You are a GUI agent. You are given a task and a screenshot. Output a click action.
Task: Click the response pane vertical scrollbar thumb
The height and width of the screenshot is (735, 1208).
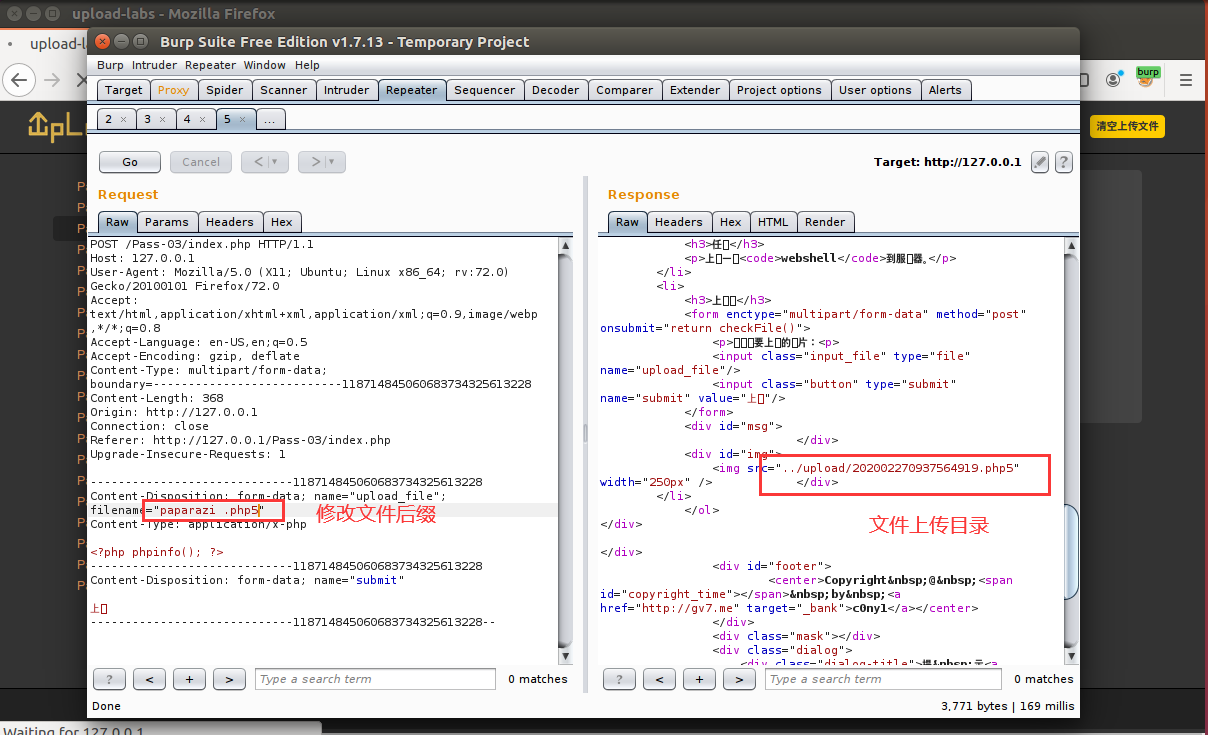tap(1073, 554)
